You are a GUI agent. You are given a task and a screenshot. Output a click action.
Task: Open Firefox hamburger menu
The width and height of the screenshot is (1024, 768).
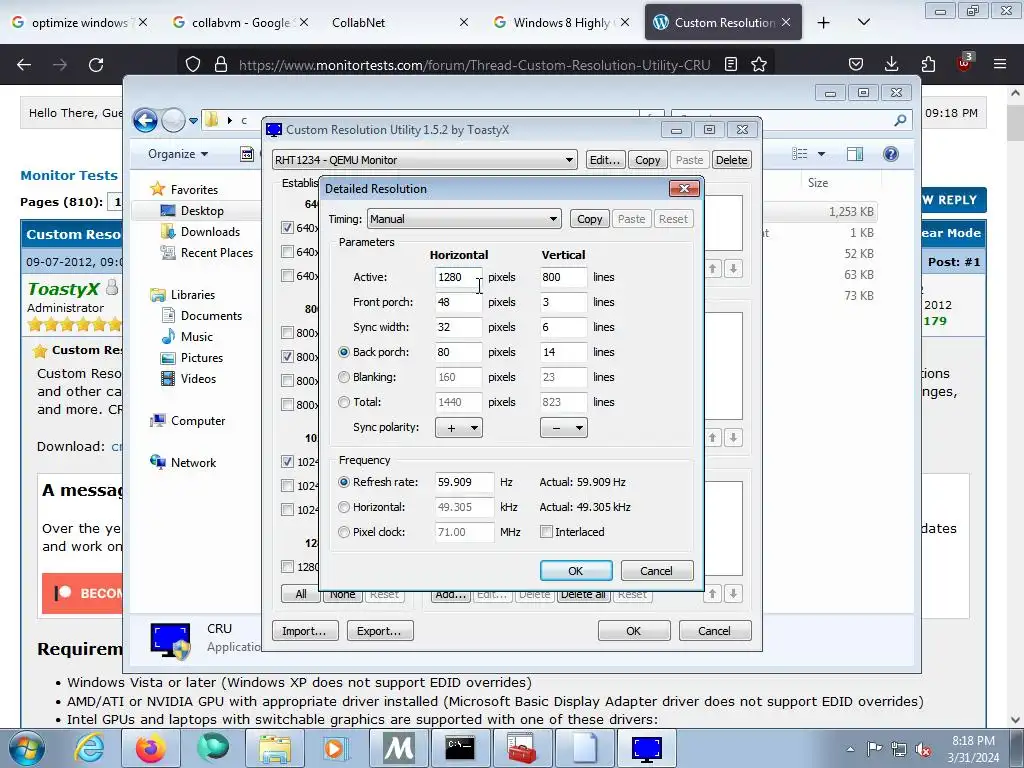[x=1000, y=64]
